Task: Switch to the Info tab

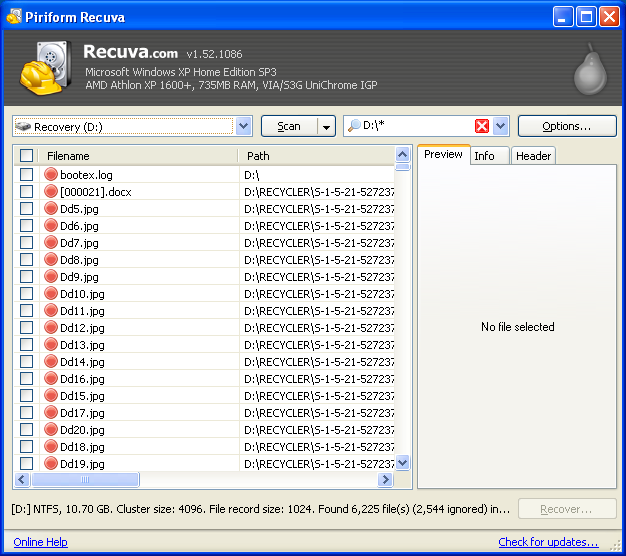Action: point(489,156)
